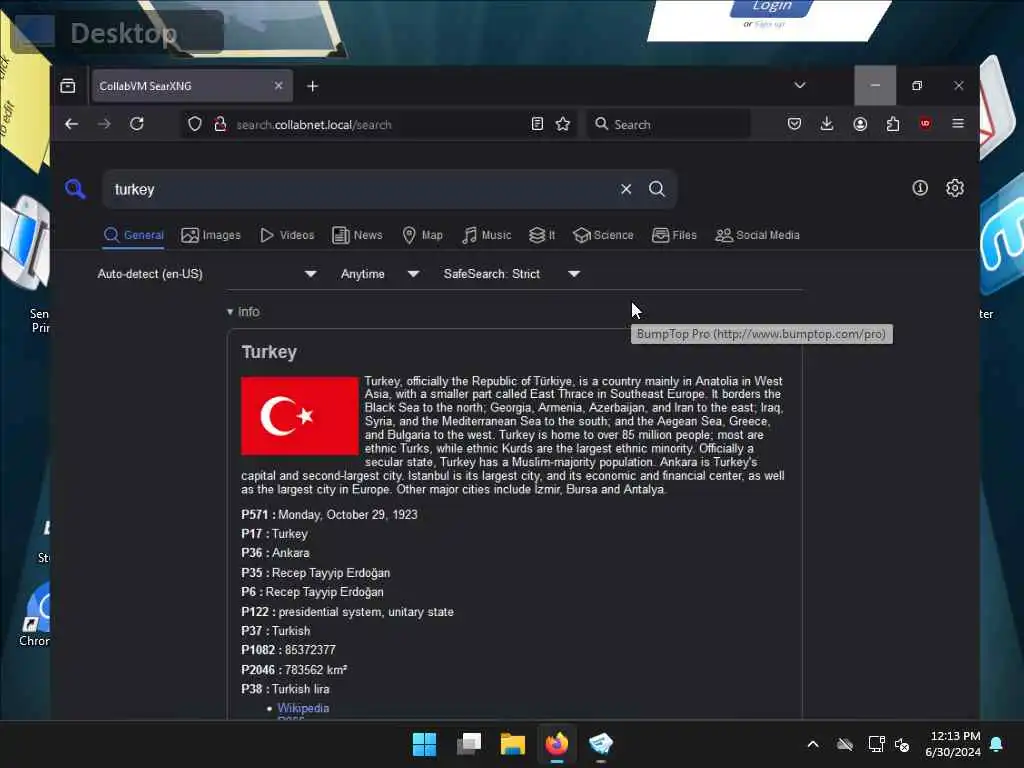Open the notification bell

[x=997, y=744]
